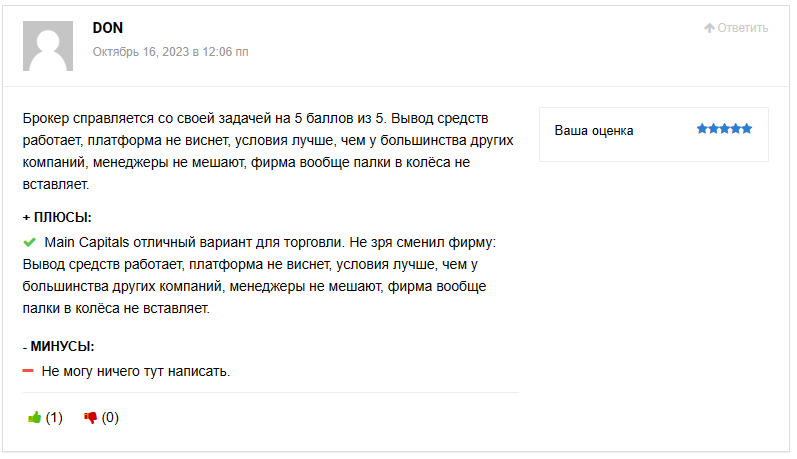Click the Ваша оценка label
The height and width of the screenshot is (459, 797).
594,131
